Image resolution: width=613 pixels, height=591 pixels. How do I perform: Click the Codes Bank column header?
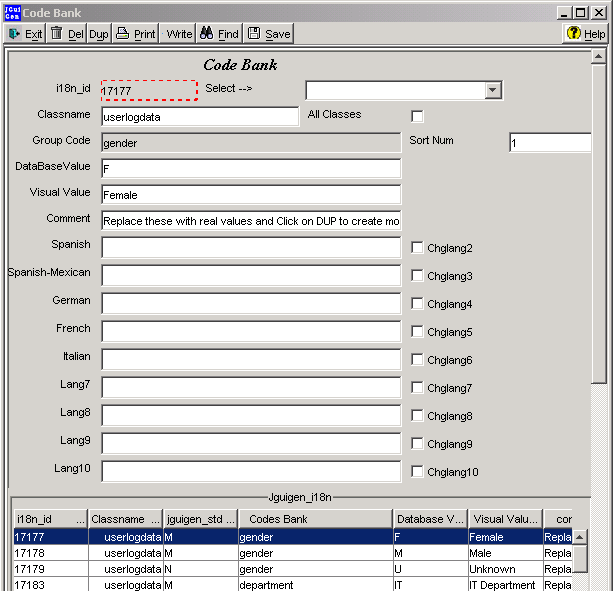tap(315, 519)
